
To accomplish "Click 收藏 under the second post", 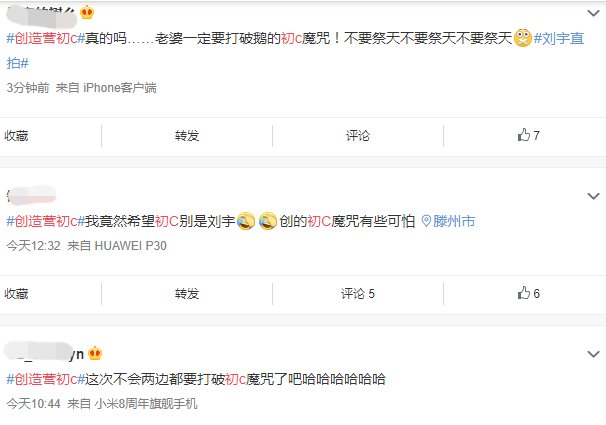I will click(x=16, y=294).
